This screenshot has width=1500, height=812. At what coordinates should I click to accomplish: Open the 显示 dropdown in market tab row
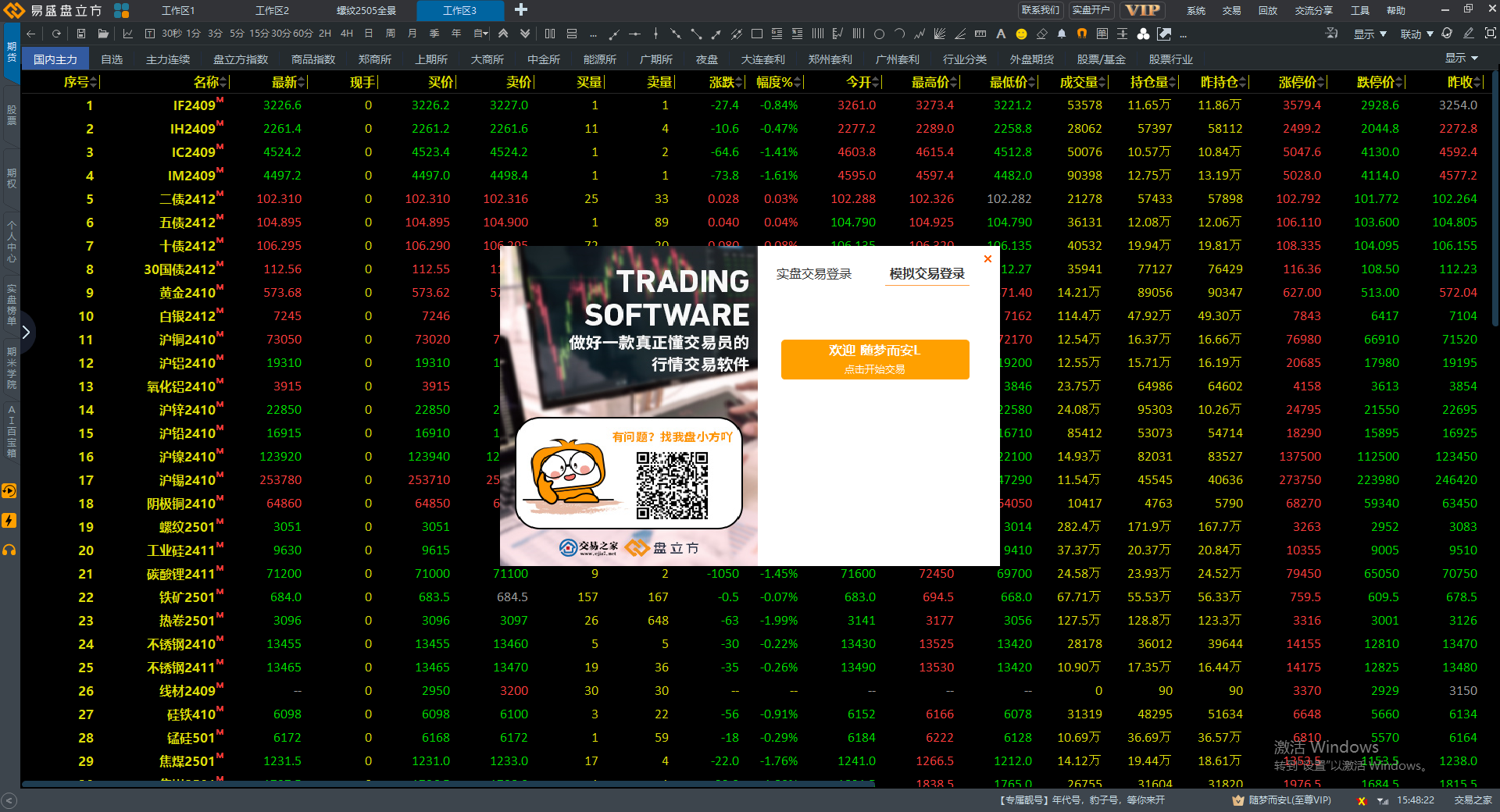tap(1461, 59)
